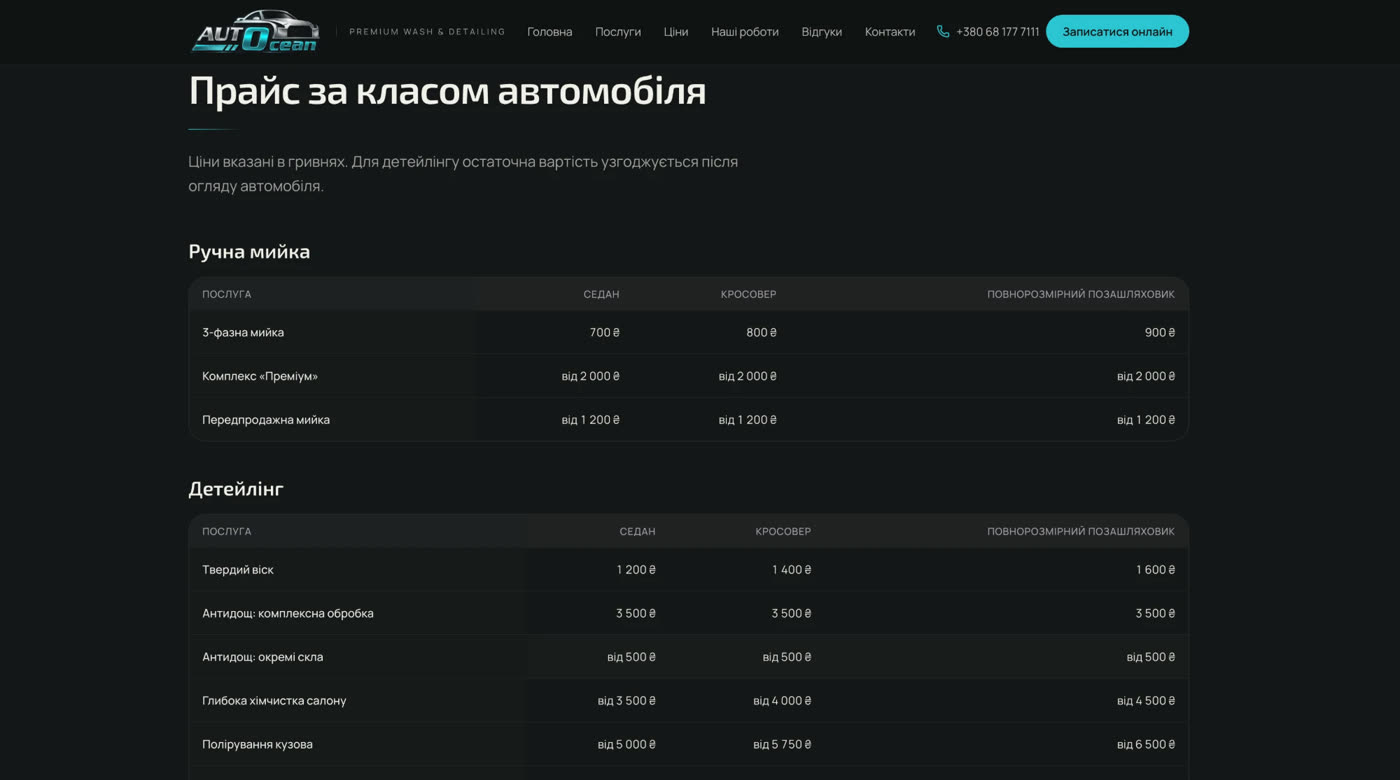Click Повнорозмірний позашляховик header in Ручна мийка table

pos(1081,294)
